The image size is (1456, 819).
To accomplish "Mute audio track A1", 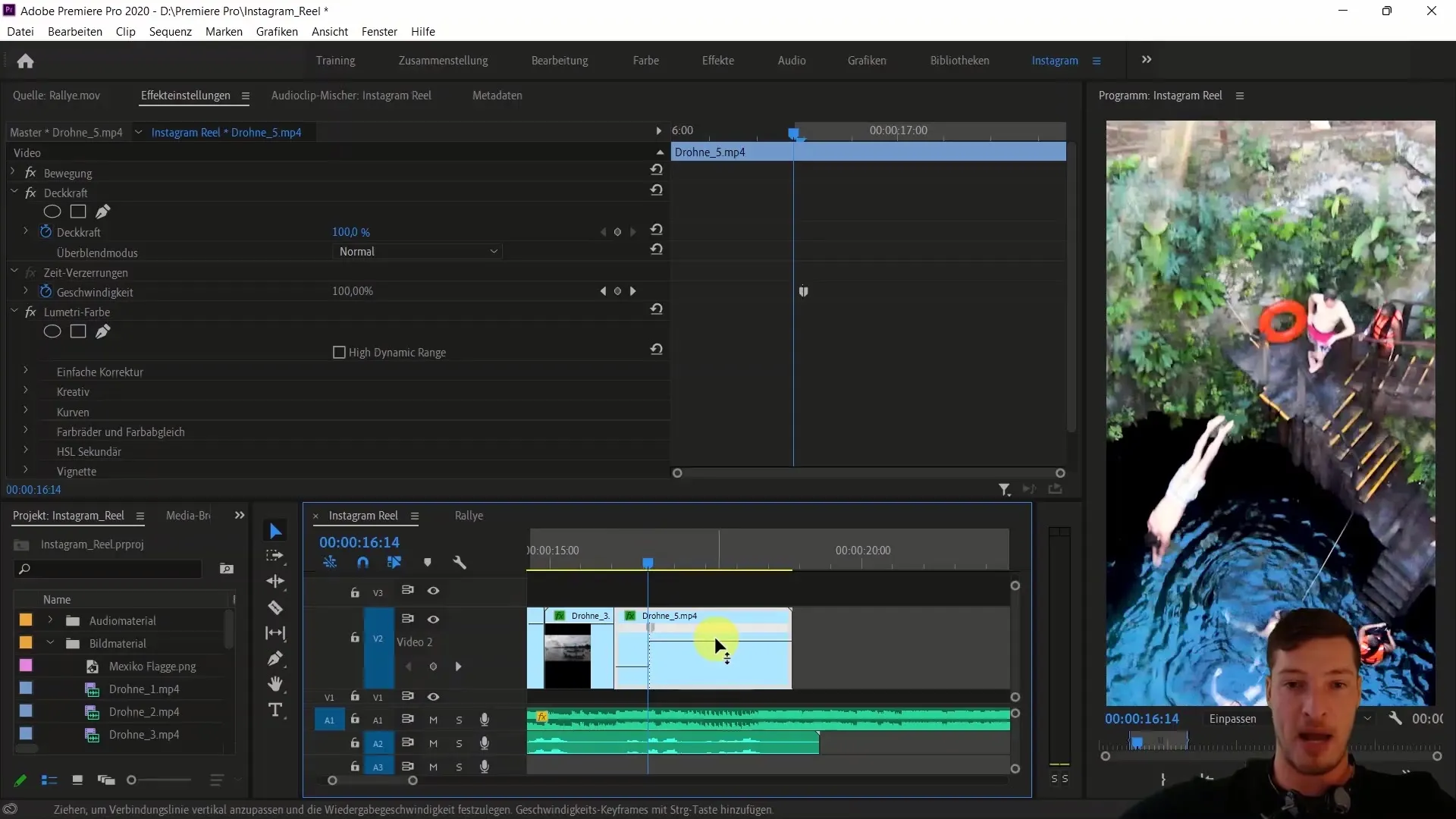I will [x=433, y=720].
